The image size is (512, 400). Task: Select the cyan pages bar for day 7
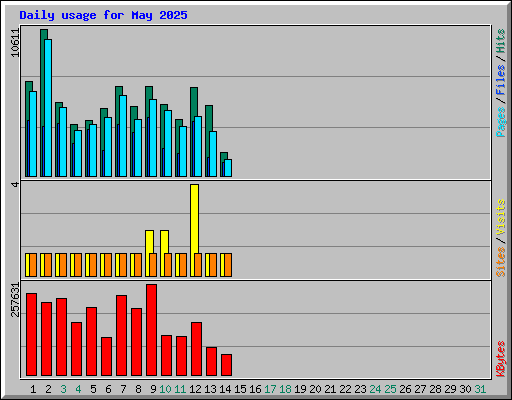123,136
